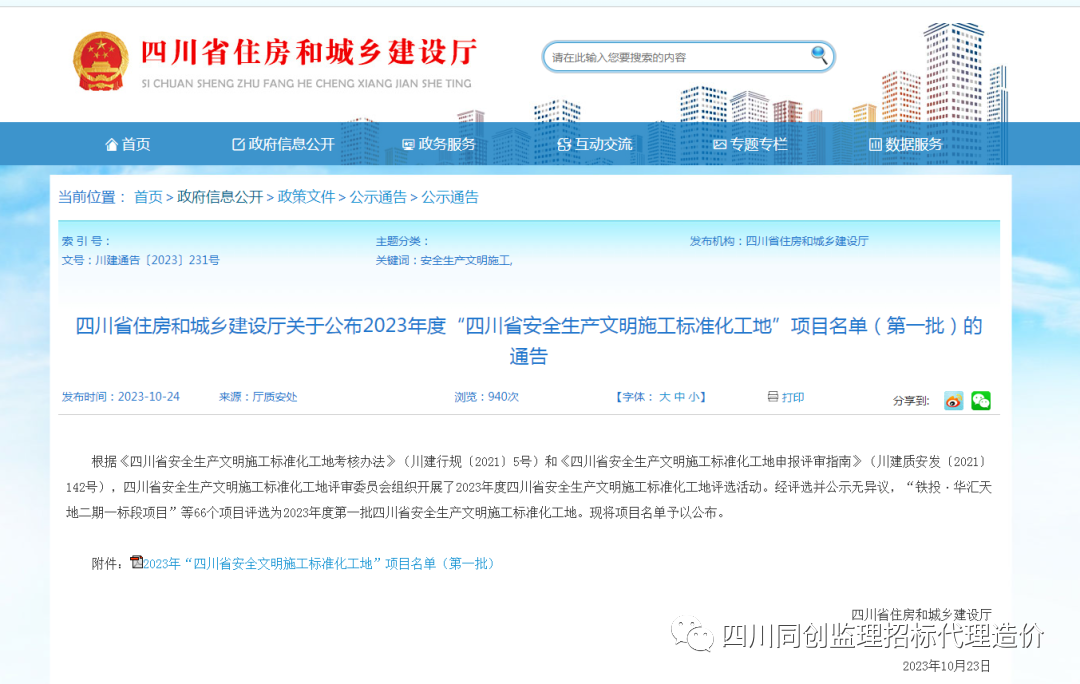Click the data service icon beside 数据服务
The width and height of the screenshot is (1080, 684).
pyautogui.click(x=875, y=143)
